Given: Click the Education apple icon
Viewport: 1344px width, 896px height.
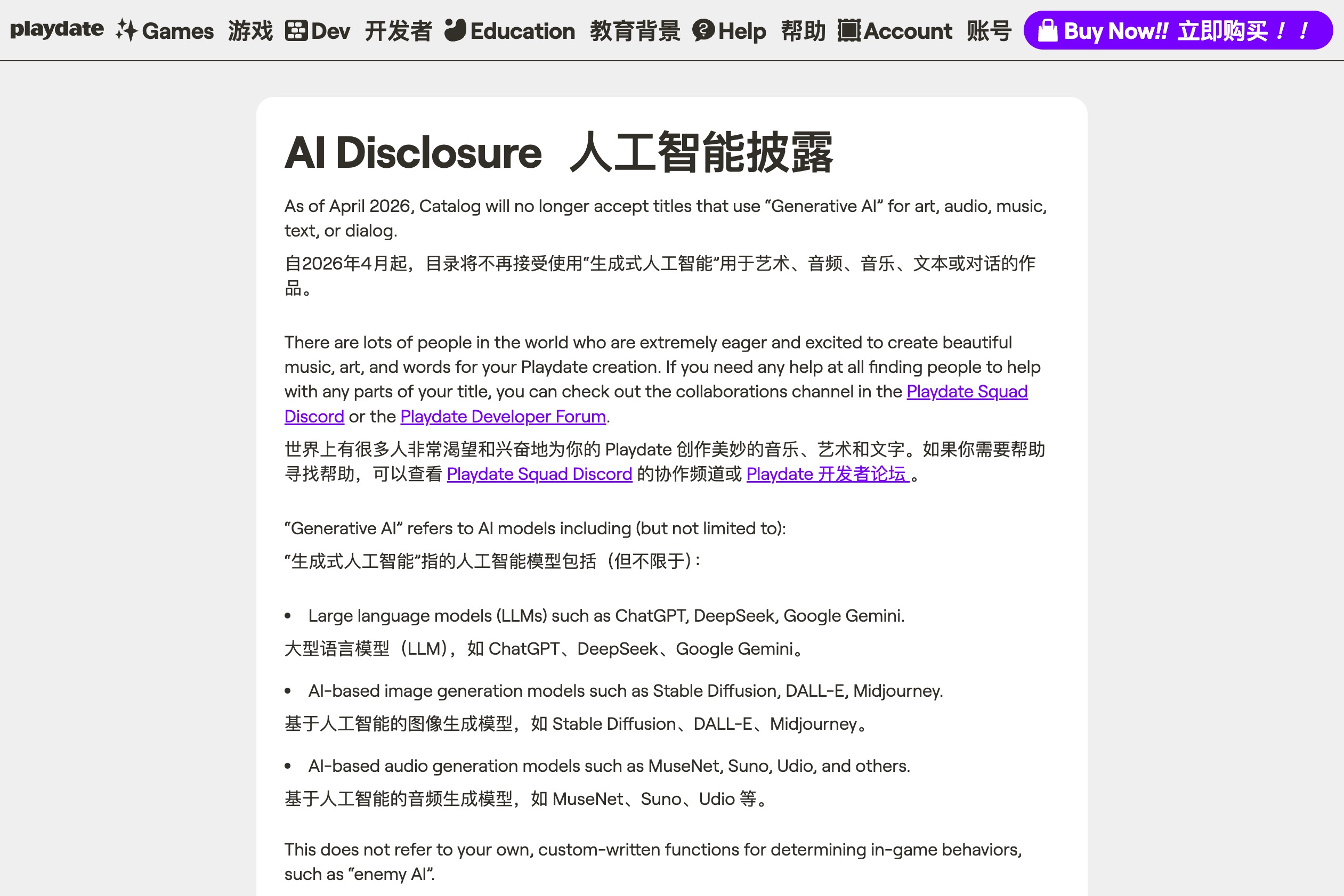Looking at the screenshot, I should (x=455, y=30).
